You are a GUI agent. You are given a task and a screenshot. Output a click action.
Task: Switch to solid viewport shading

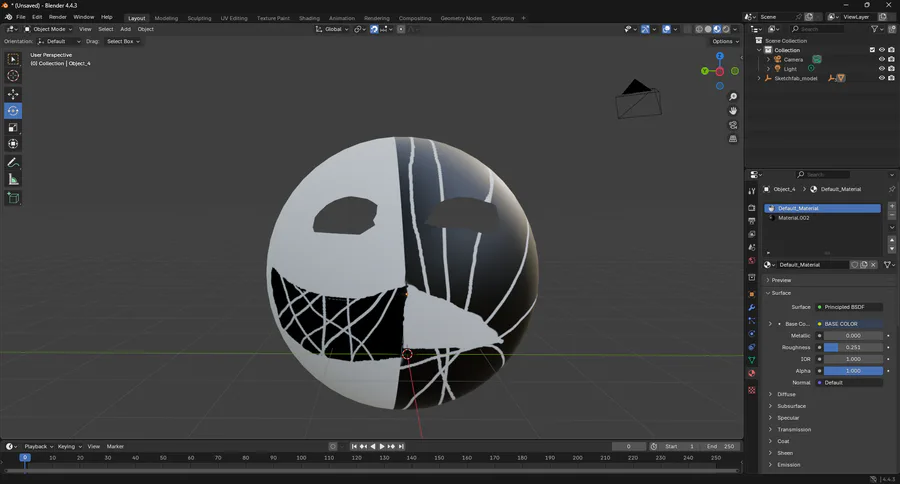tap(708, 29)
